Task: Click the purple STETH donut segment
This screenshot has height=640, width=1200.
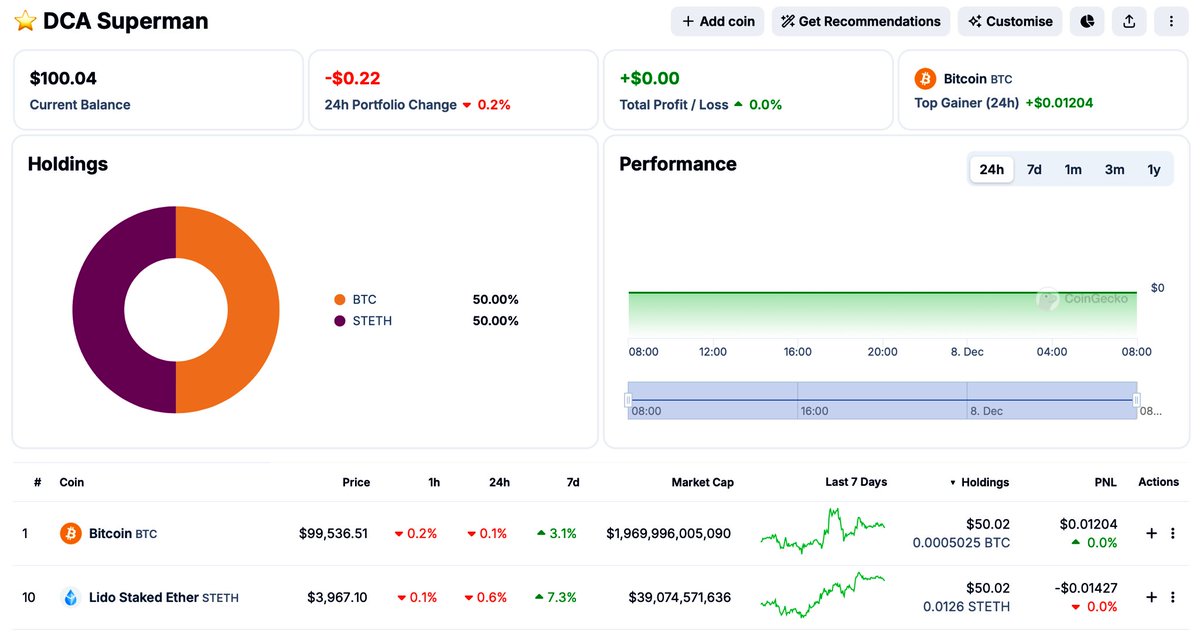Action: point(98,310)
